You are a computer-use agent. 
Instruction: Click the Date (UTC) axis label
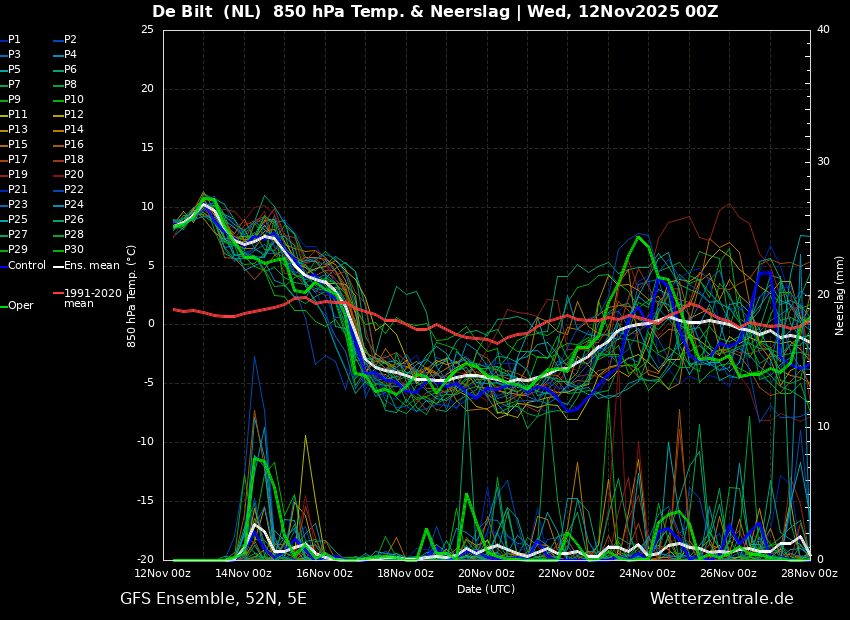(486, 590)
